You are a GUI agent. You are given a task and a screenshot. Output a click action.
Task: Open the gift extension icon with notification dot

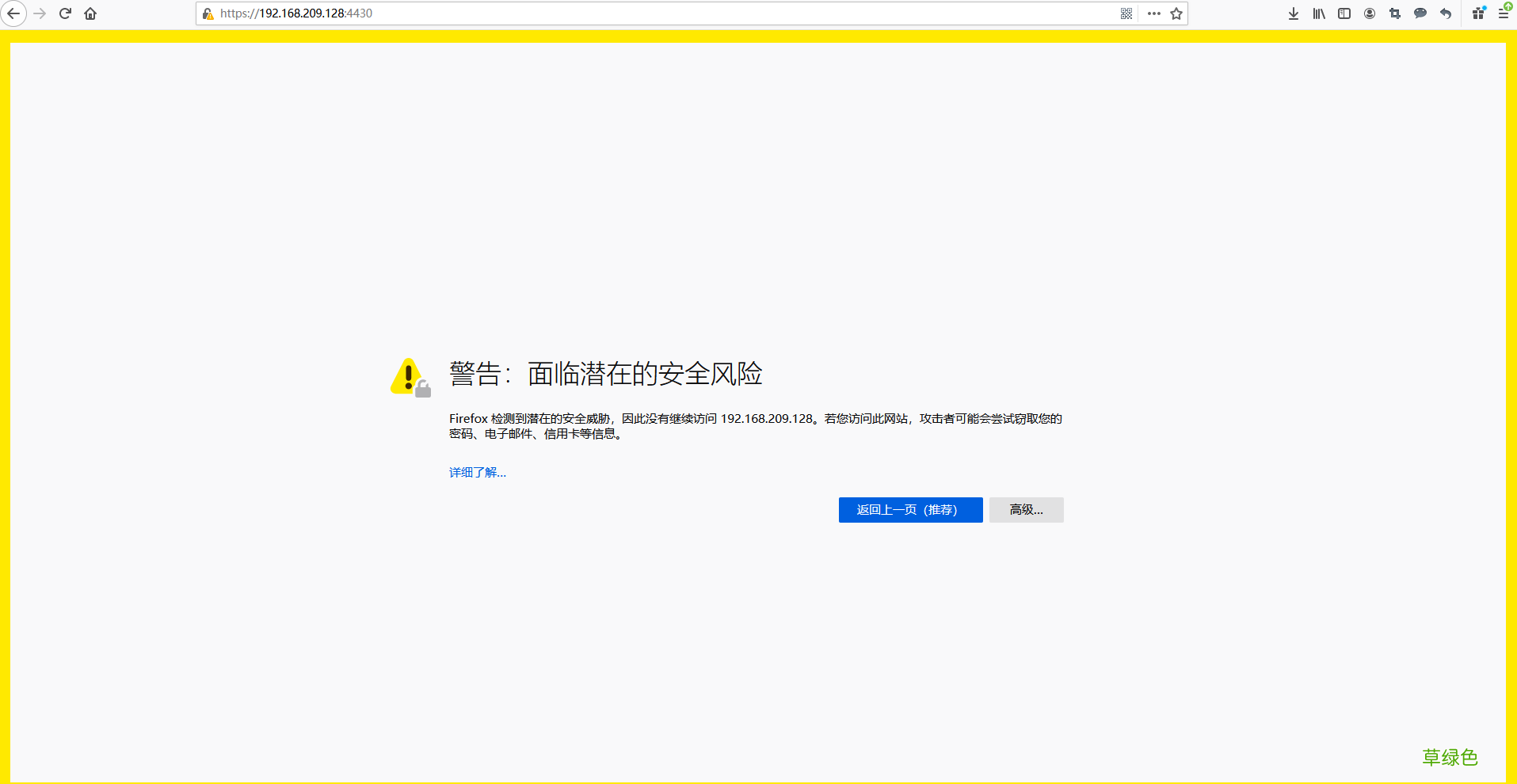point(1478,13)
